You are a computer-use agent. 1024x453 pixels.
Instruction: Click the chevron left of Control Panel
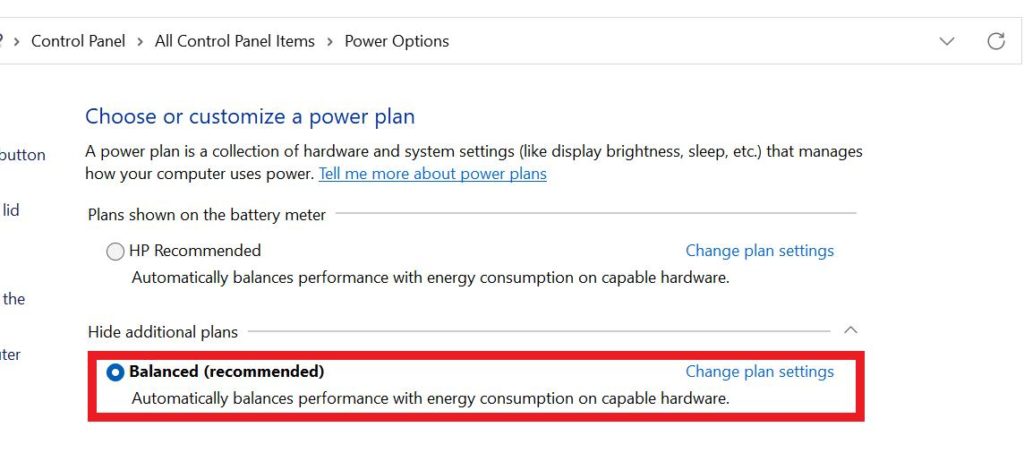[x=17, y=41]
